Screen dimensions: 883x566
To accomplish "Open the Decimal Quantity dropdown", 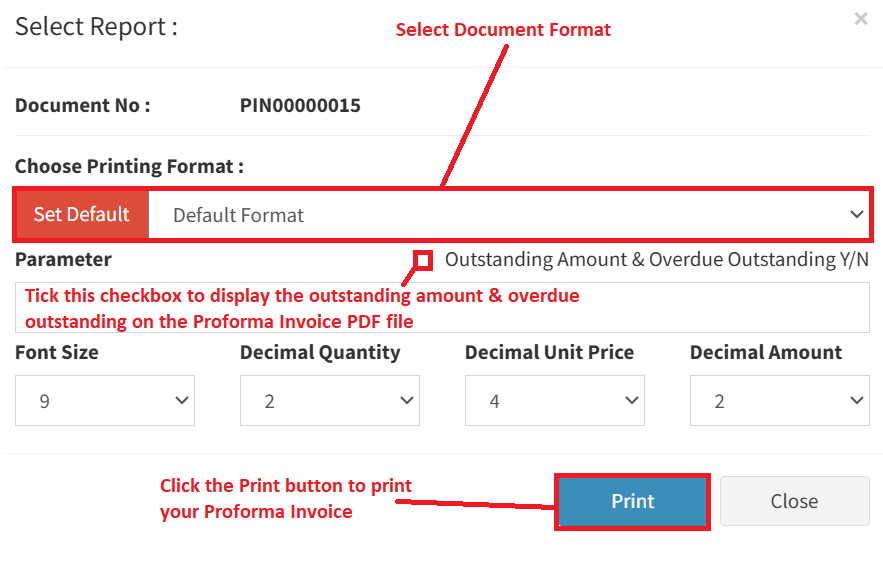I will click(x=329, y=401).
